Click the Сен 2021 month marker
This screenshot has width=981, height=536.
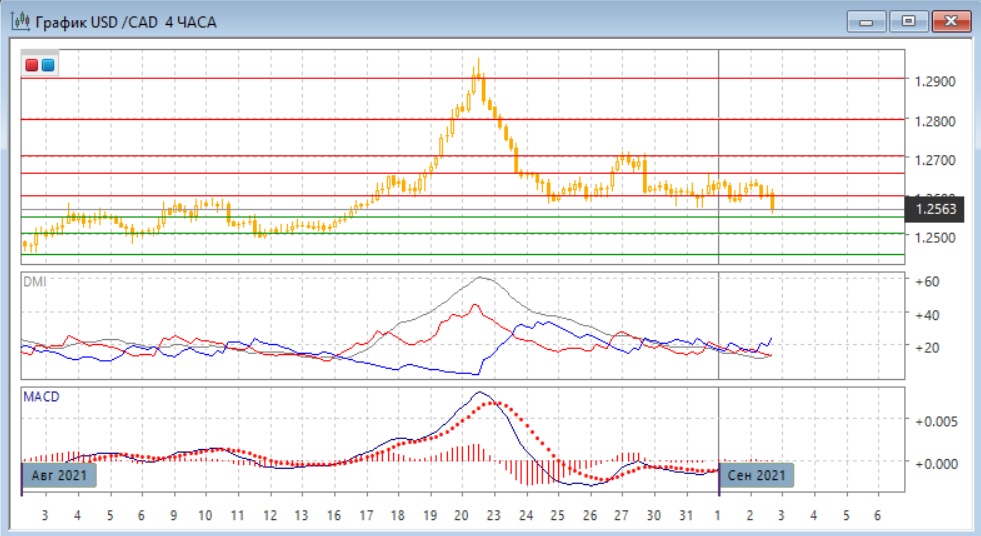tap(757, 475)
